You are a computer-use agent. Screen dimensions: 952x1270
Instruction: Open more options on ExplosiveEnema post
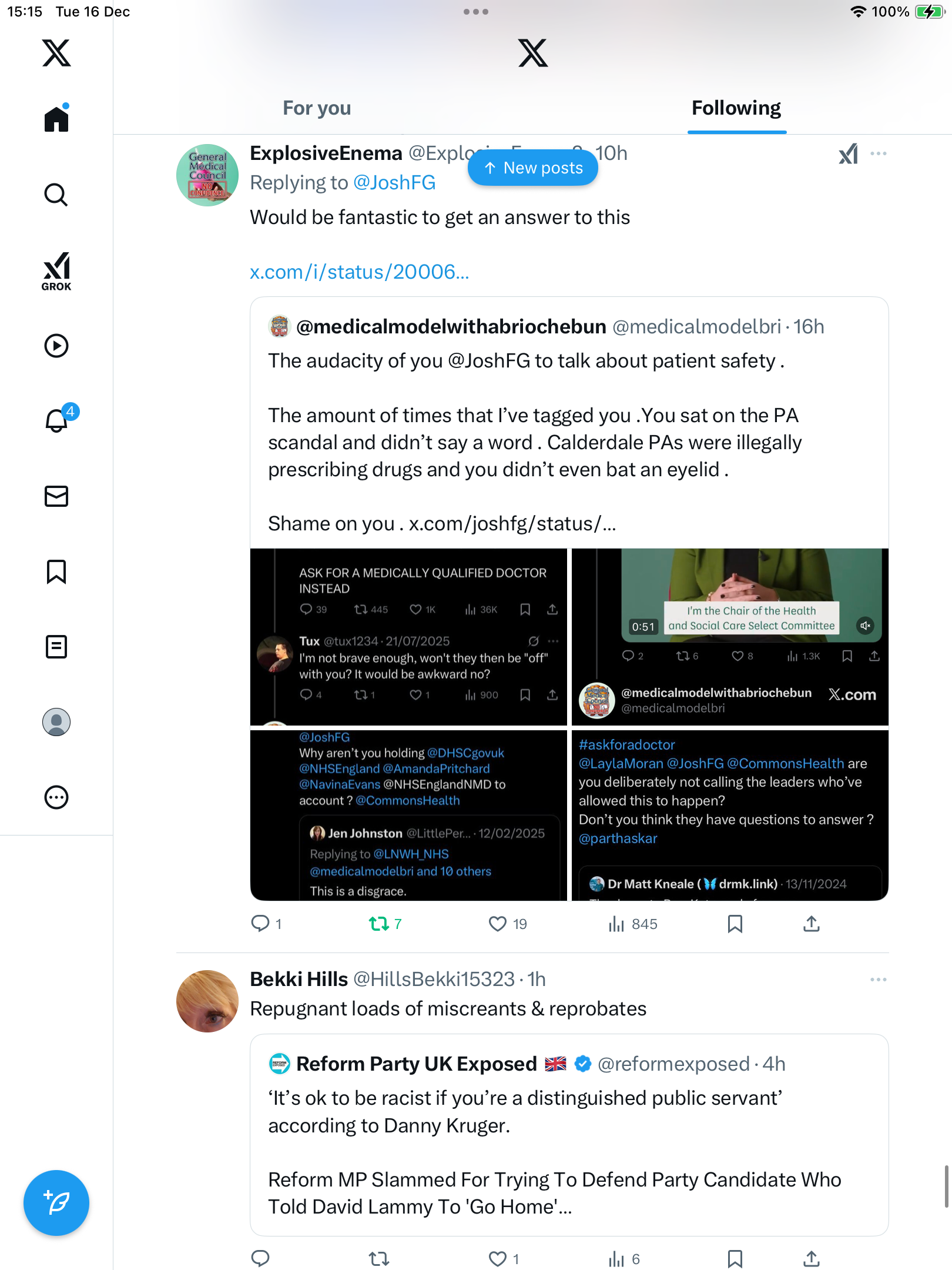tap(879, 153)
